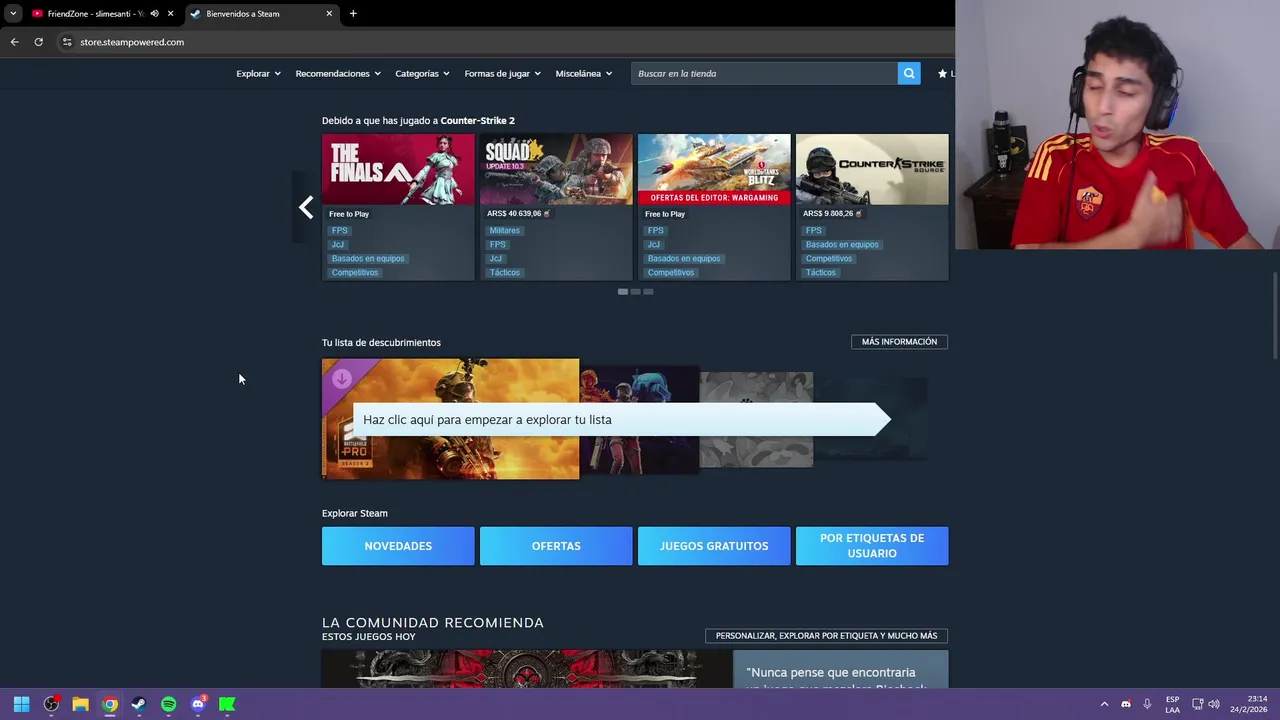The width and height of the screenshot is (1280, 720).
Task: Select the first carousel page dot
Action: click(x=623, y=291)
